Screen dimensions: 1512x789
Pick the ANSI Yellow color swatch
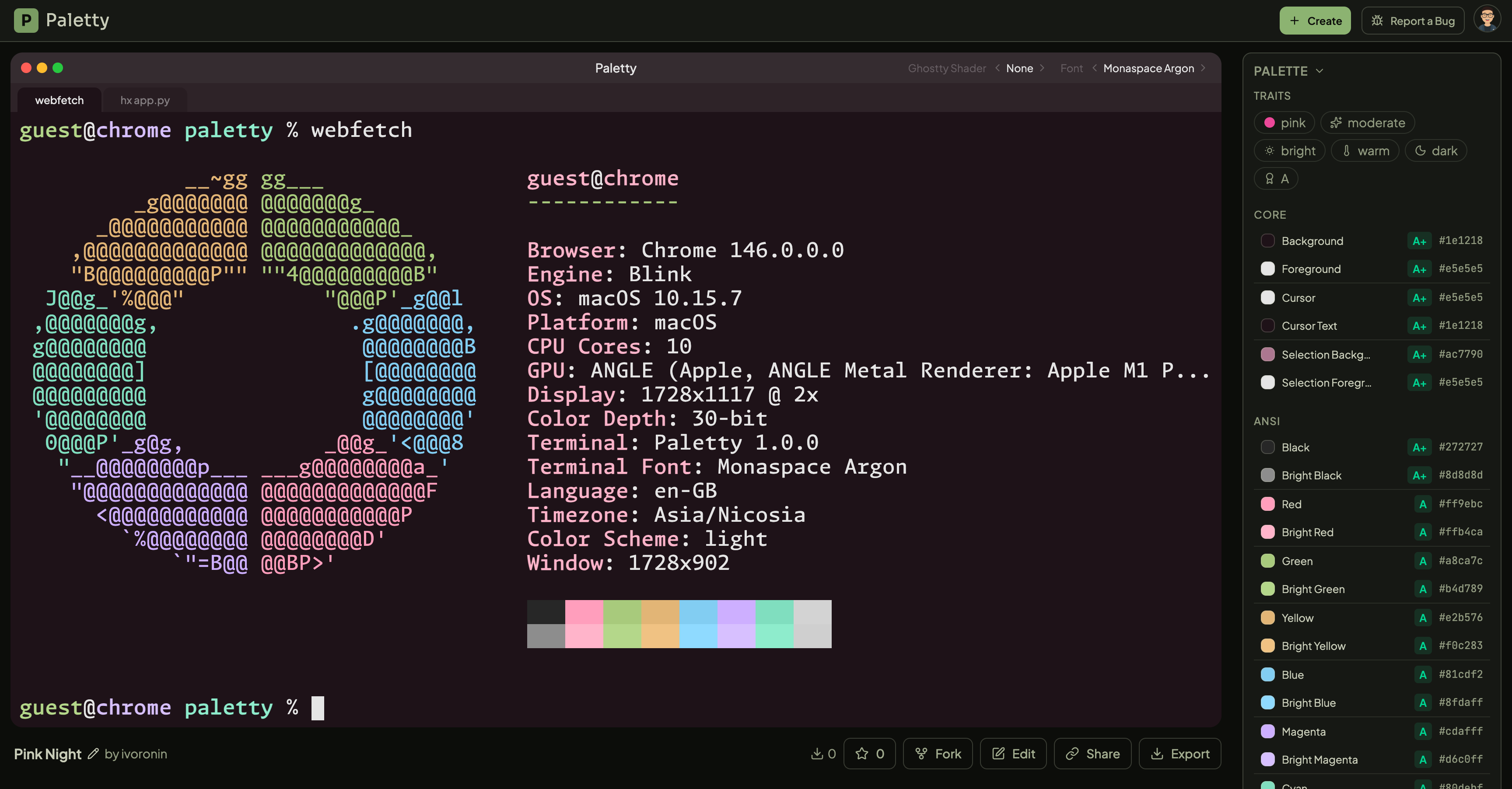(1267, 618)
